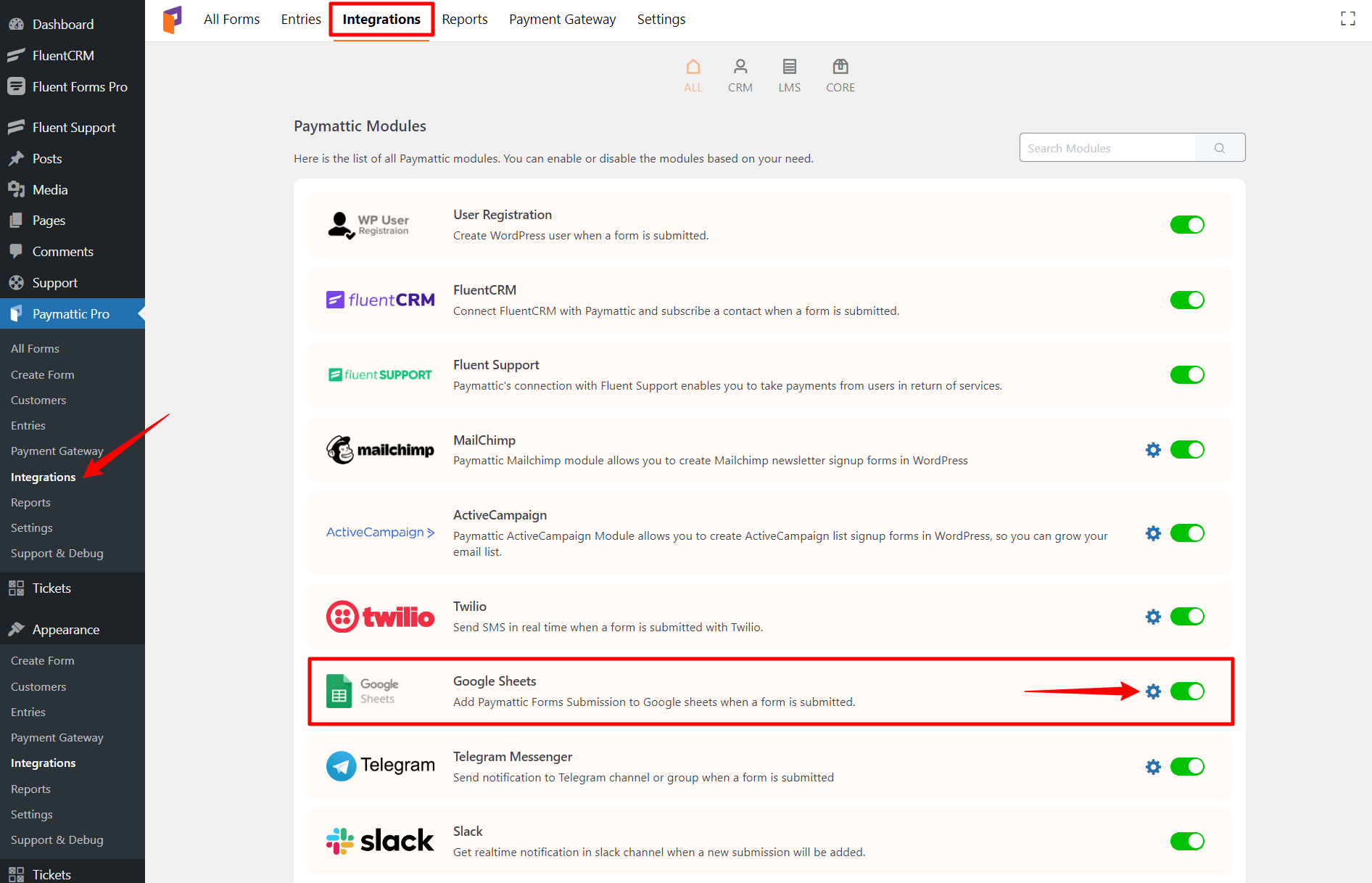Open MailChimp settings gear
Image resolution: width=1372 pixels, height=883 pixels.
[x=1153, y=450]
